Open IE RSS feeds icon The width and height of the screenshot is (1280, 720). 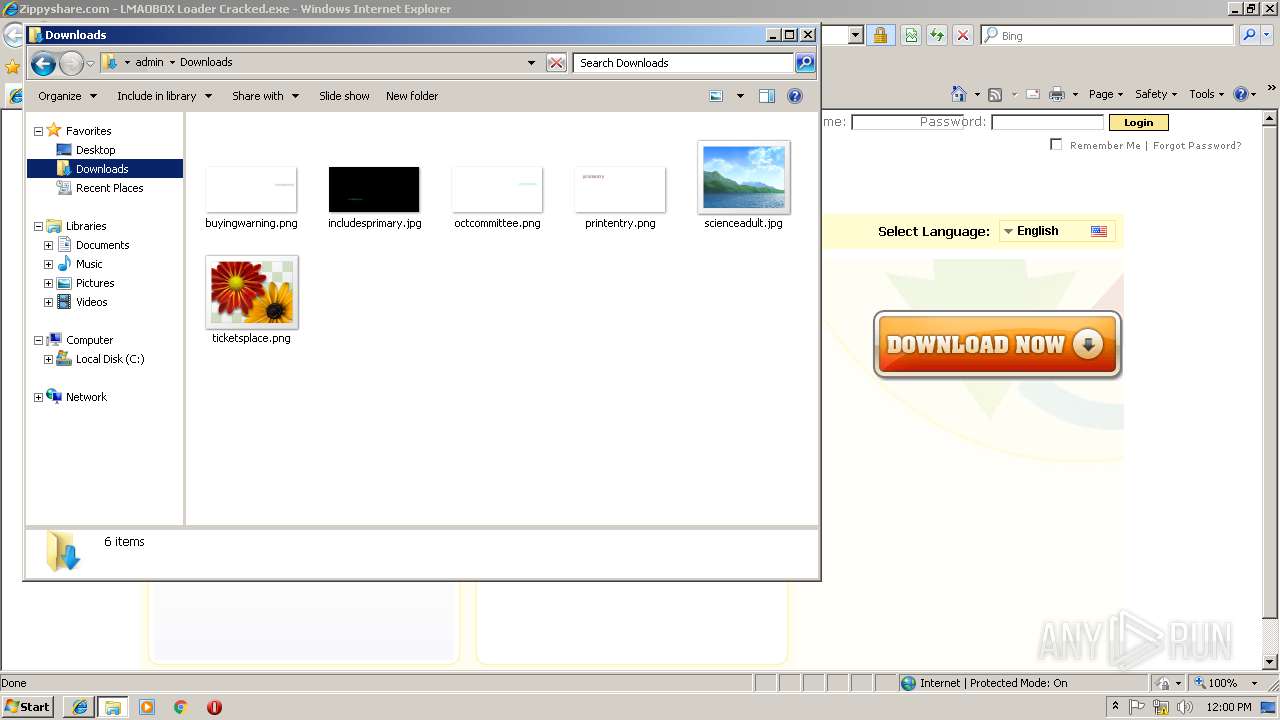tap(995, 94)
